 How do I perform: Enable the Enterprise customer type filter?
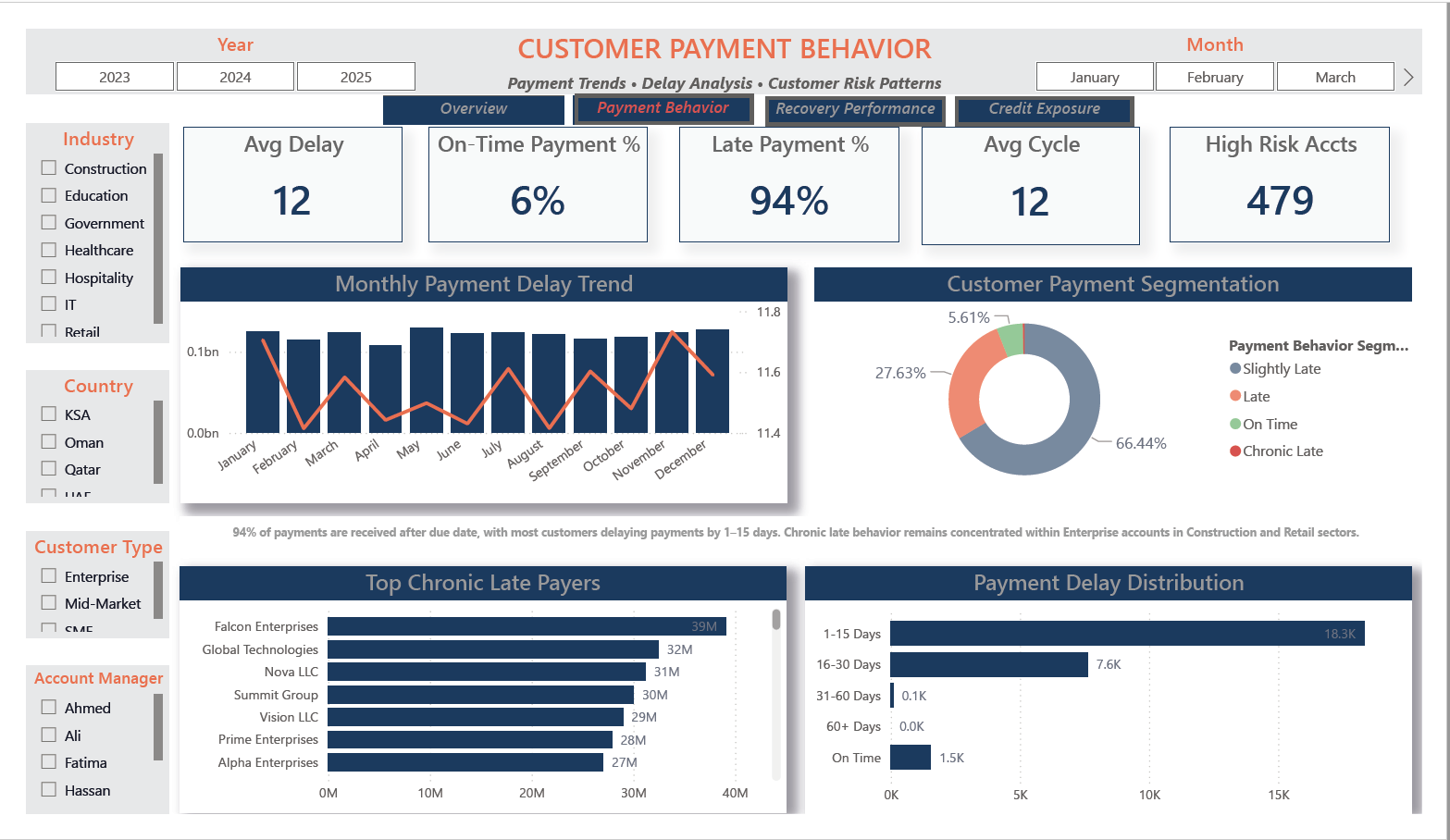pyautogui.click(x=49, y=575)
